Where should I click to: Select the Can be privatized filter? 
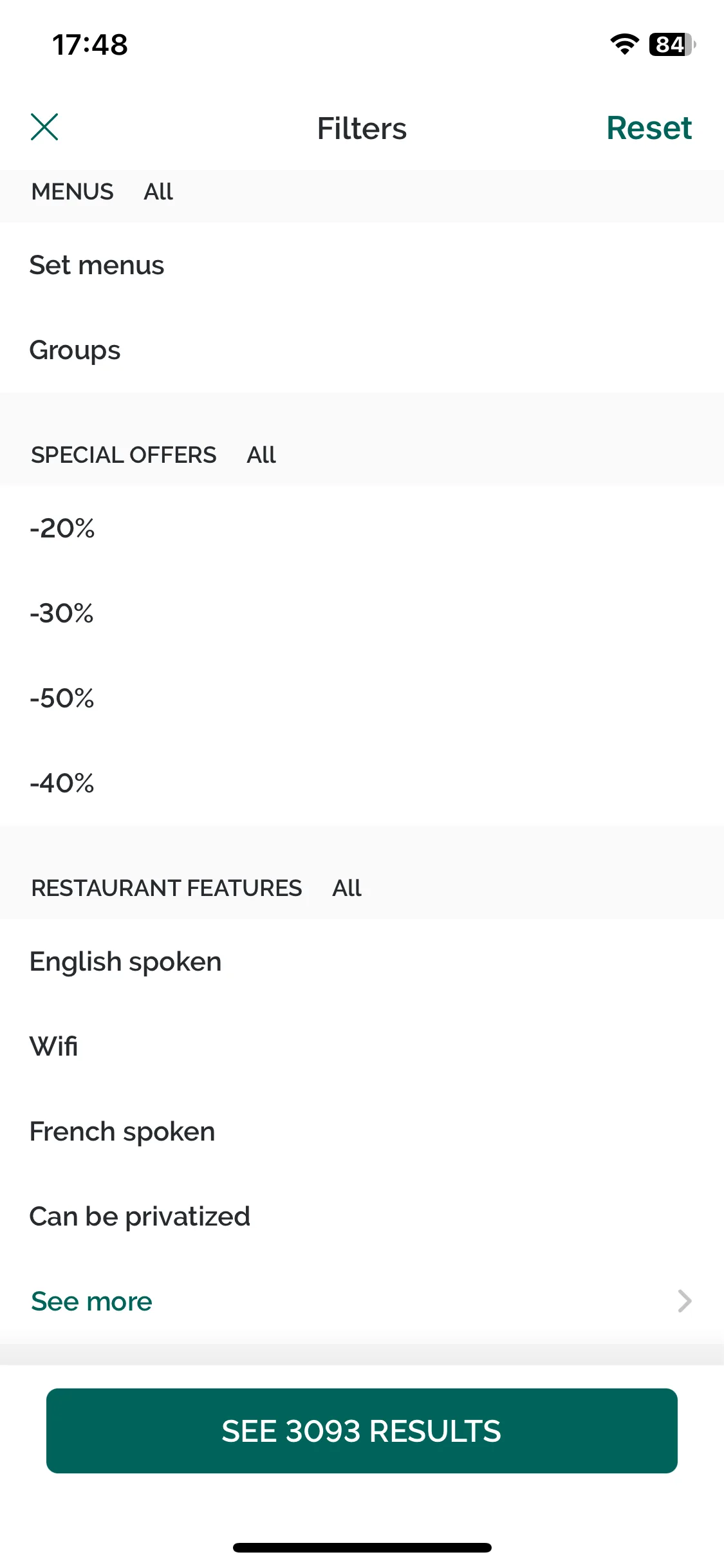(x=362, y=1217)
